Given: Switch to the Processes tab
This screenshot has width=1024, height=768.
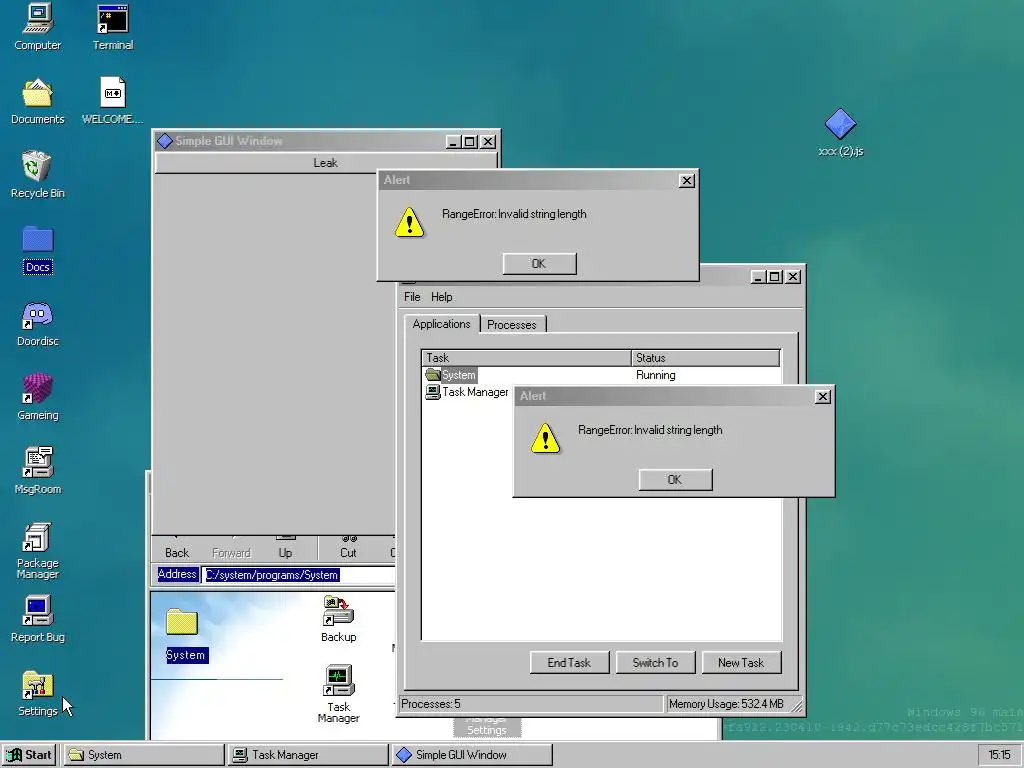Looking at the screenshot, I should [x=512, y=325].
